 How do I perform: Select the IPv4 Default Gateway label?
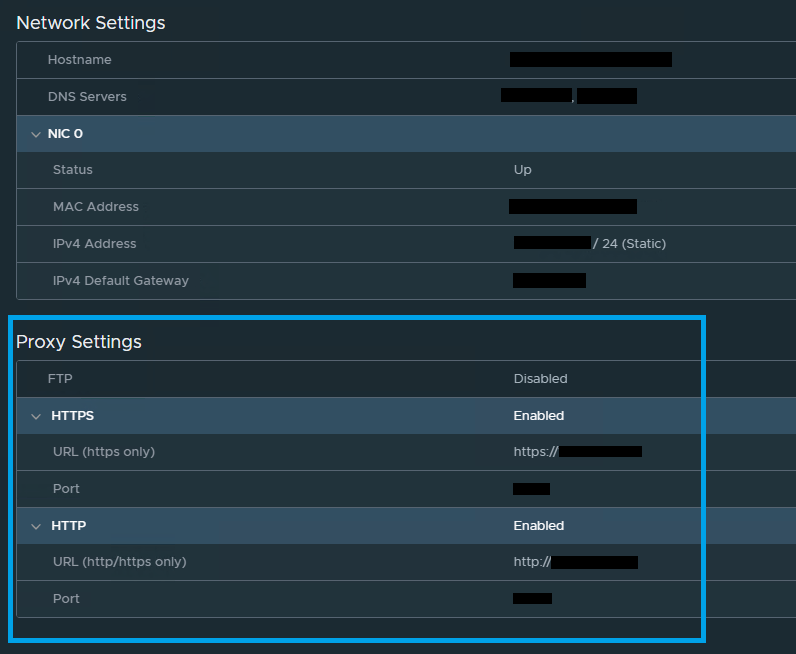120,281
